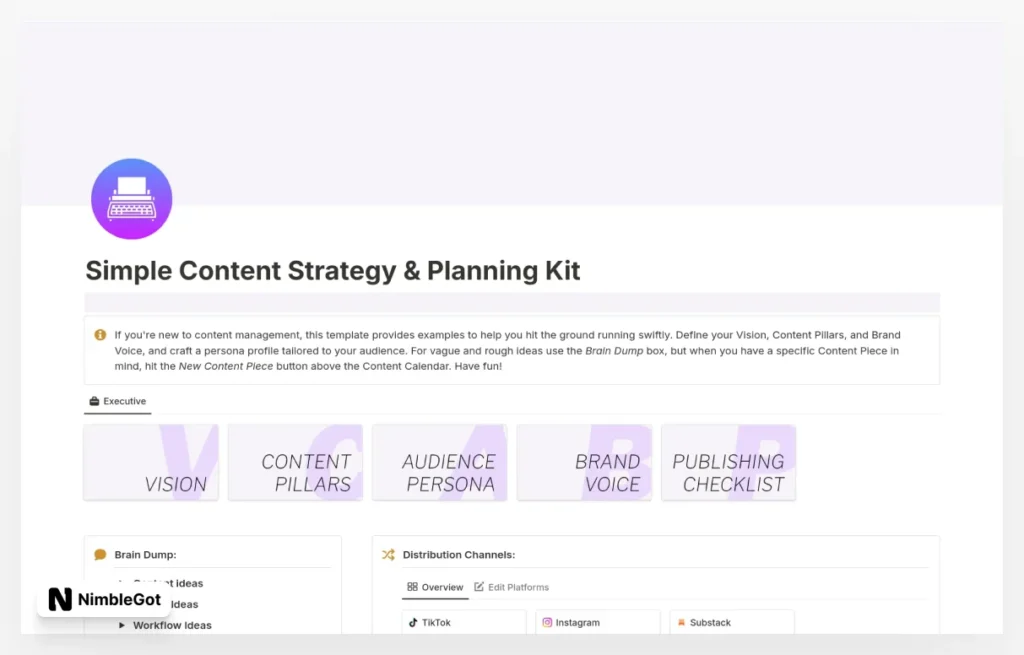This screenshot has height=655, width=1024.
Task: Switch to the Executive tab
Action: 117,401
